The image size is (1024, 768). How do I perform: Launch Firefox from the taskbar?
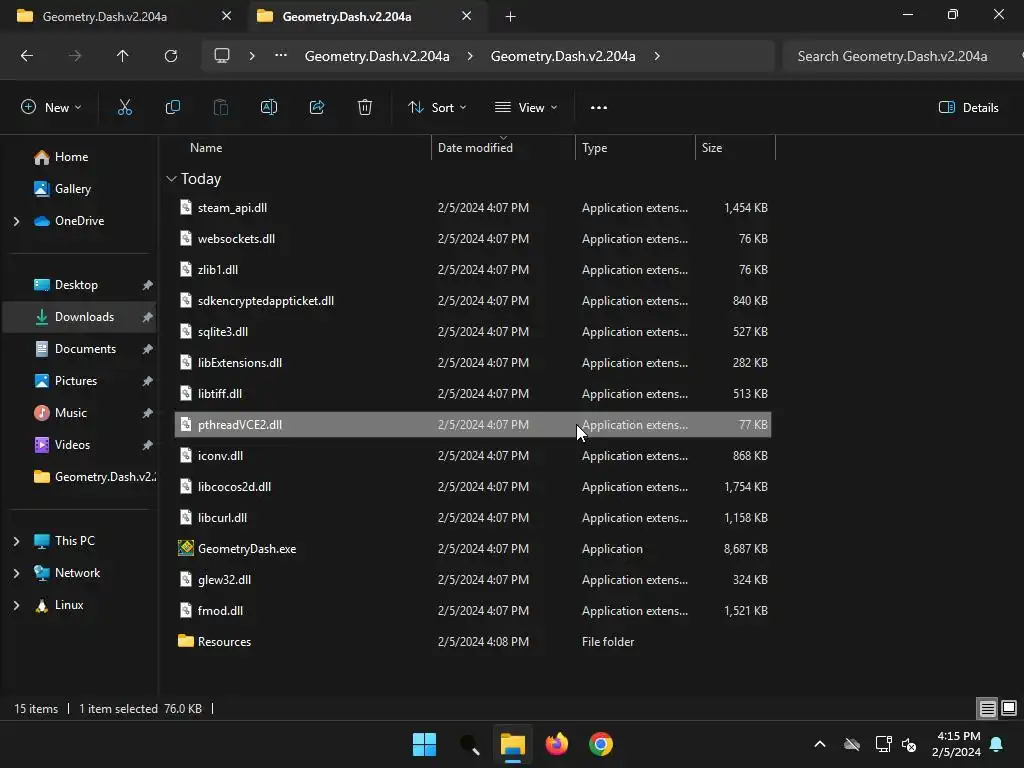pos(557,744)
